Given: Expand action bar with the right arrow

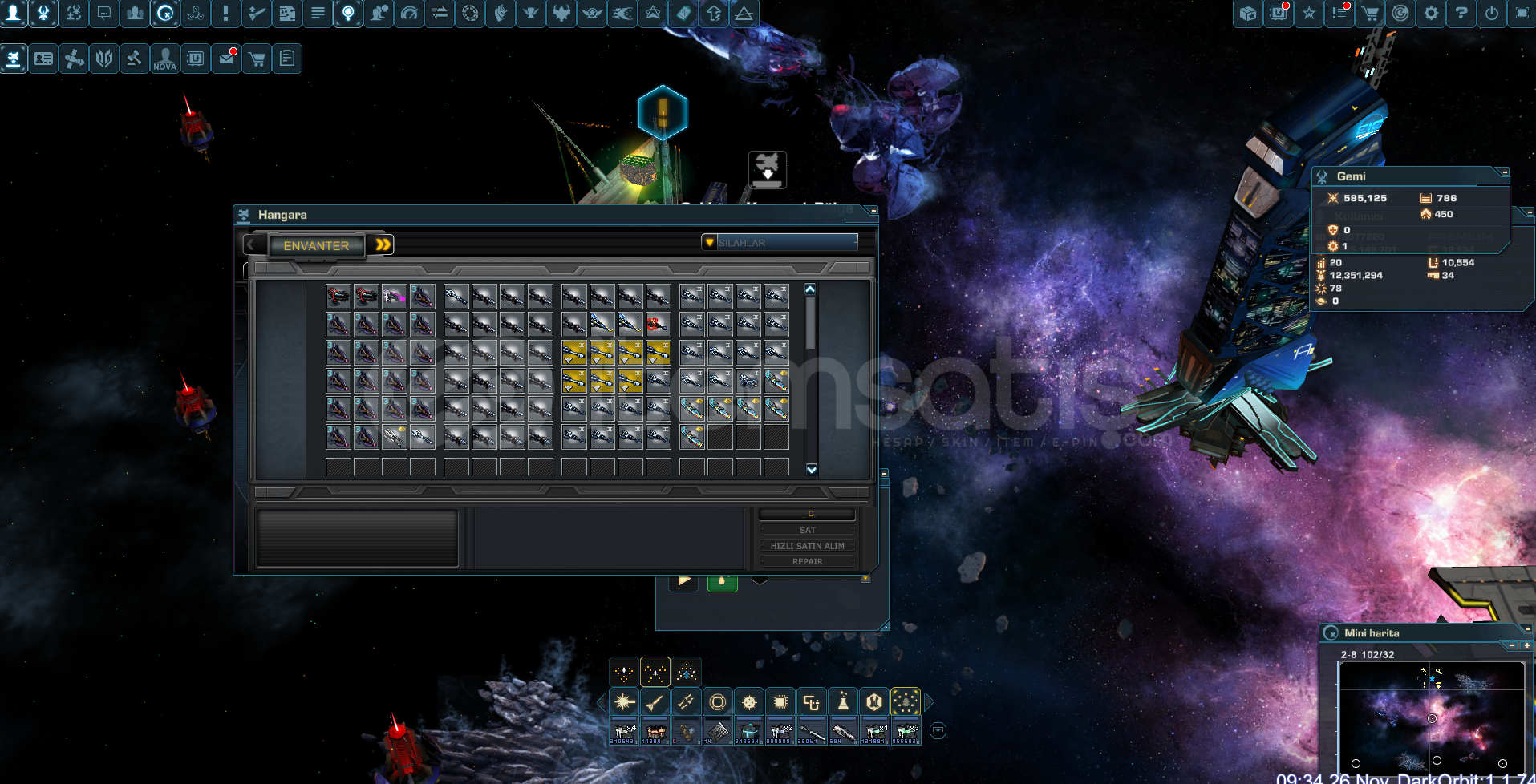Looking at the screenshot, I should tap(929, 703).
